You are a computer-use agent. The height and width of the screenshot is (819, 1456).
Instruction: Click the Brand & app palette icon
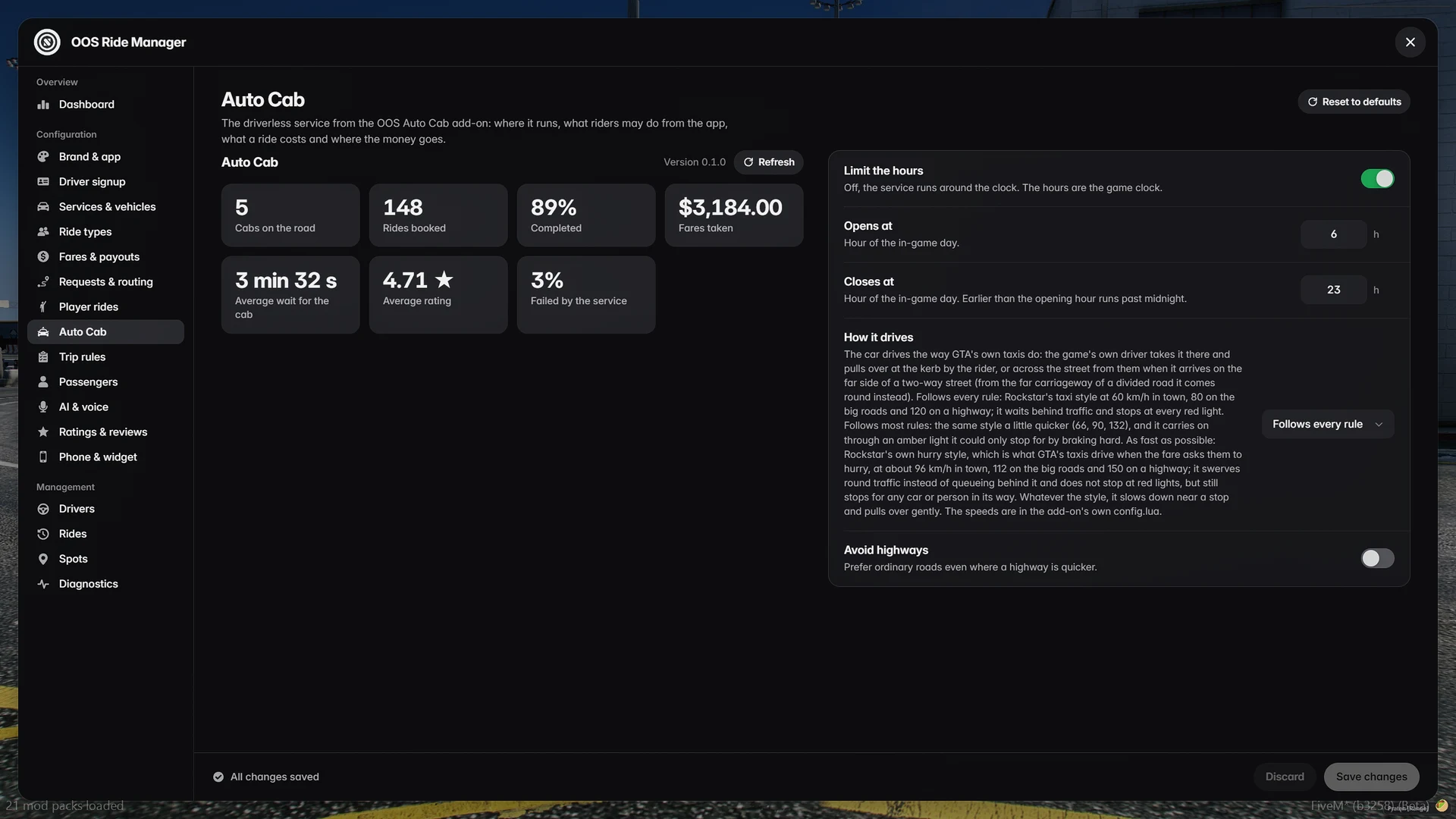43,157
